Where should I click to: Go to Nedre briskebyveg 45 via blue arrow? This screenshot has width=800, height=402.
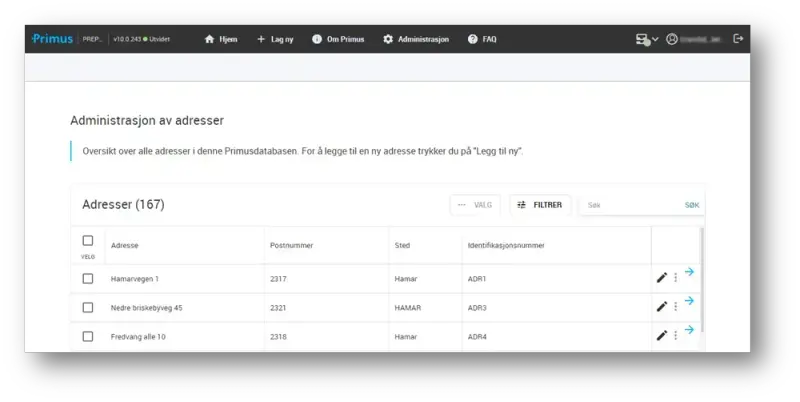tap(689, 301)
